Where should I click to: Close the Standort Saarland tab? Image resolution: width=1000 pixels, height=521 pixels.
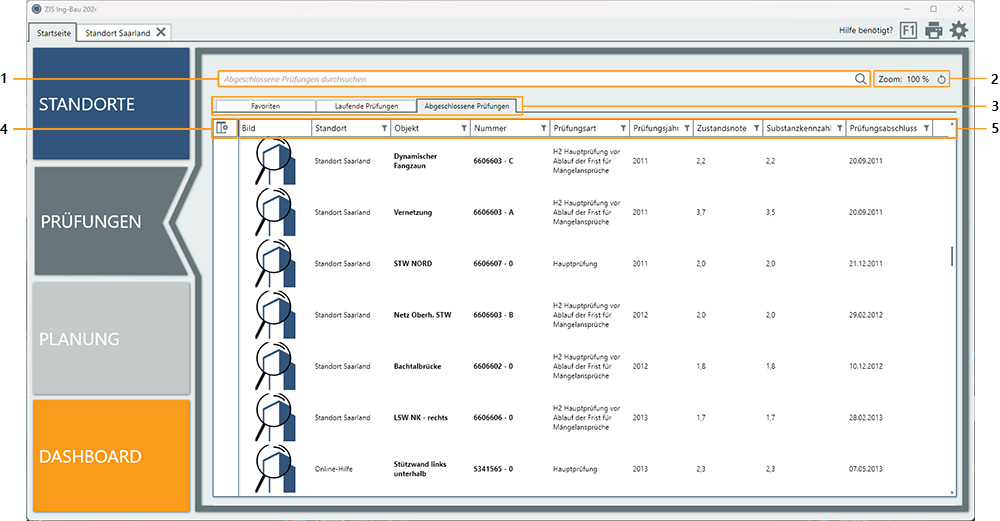[161, 32]
